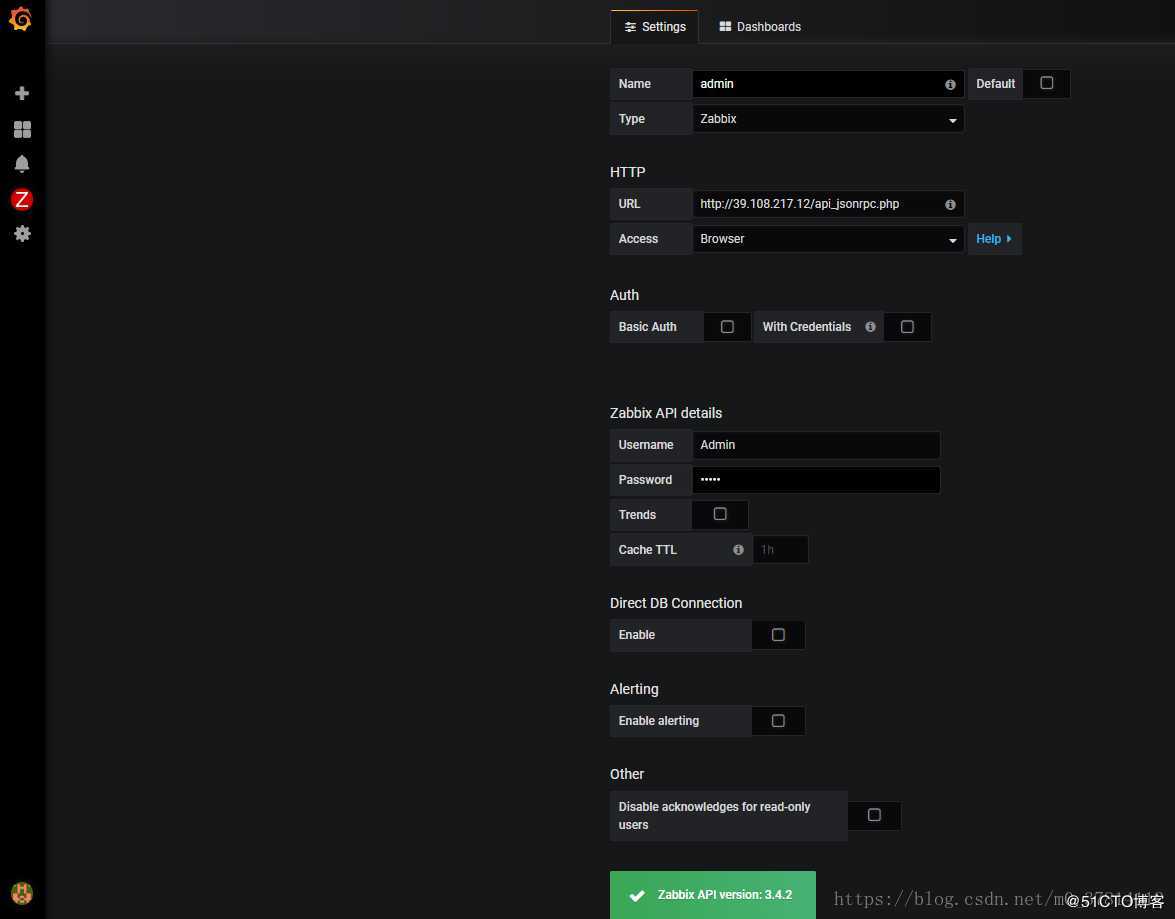Open the Grafana logo home menu
This screenshot has height=919, width=1175.
coord(21,19)
